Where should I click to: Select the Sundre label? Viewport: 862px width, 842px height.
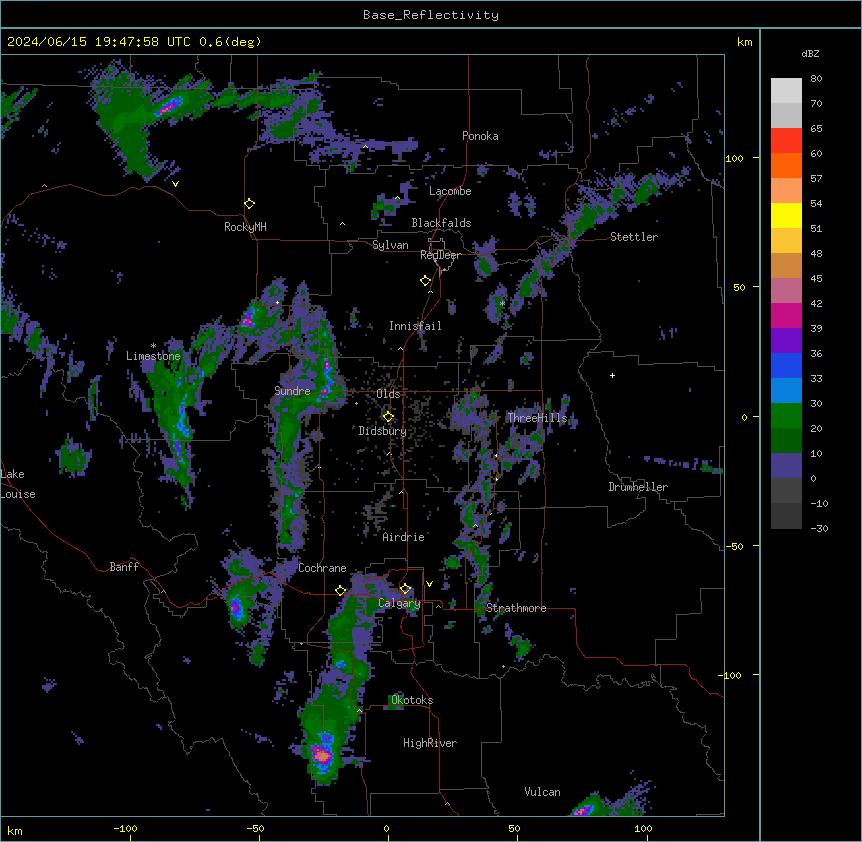[x=292, y=391]
